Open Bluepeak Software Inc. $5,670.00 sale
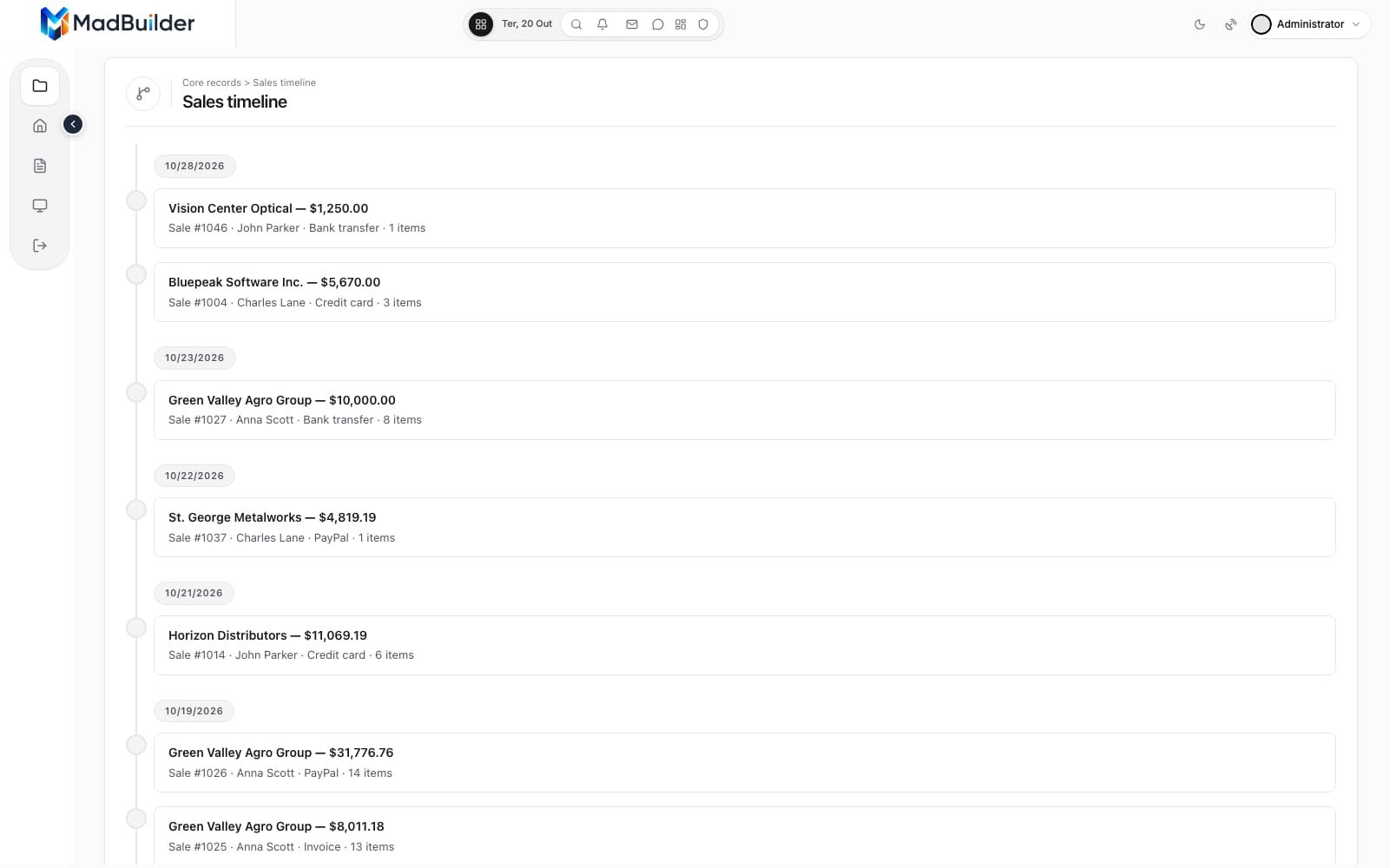Viewport: 1389px width, 868px height. pyautogui.click(x=744, y=292)
